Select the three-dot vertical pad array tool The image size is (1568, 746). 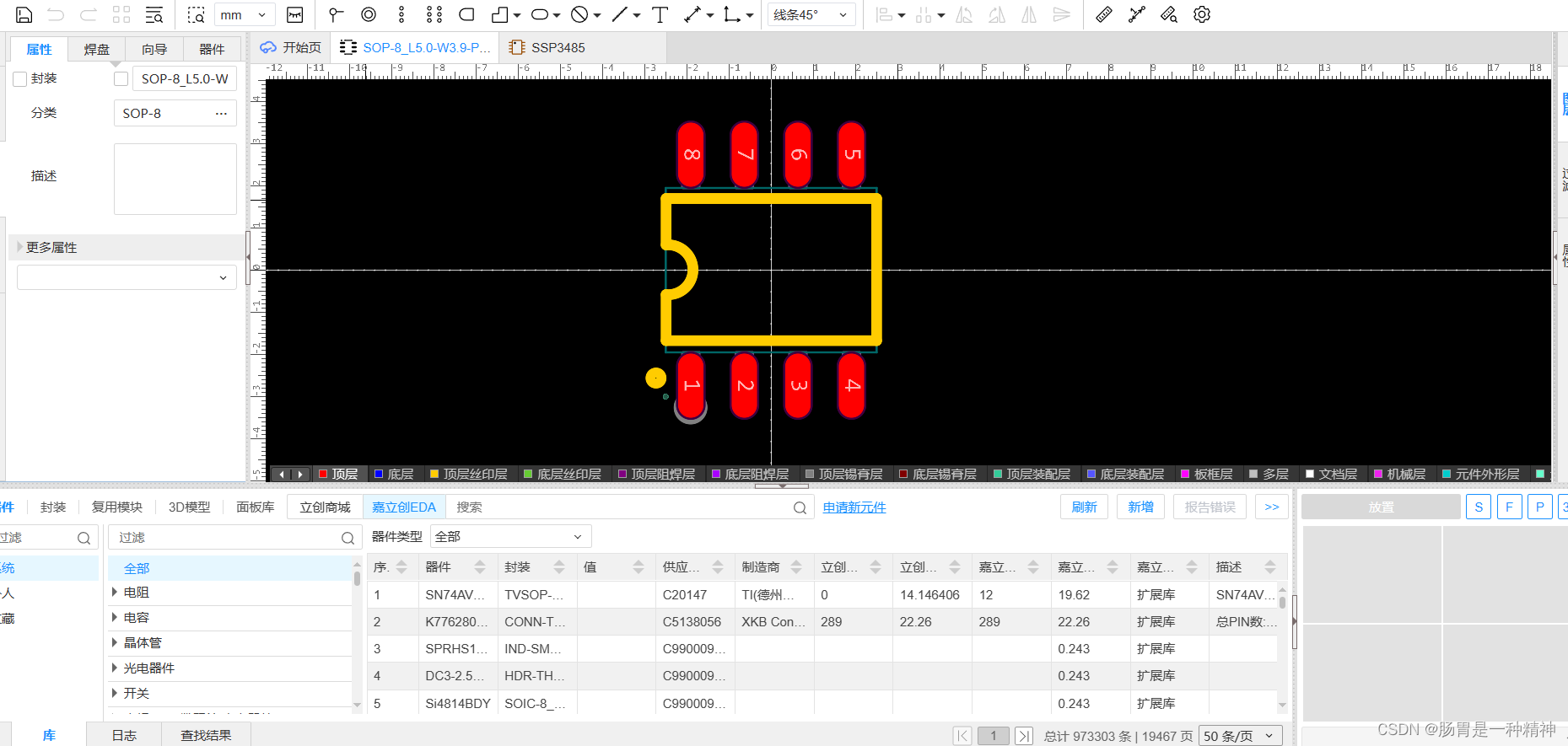401,14
